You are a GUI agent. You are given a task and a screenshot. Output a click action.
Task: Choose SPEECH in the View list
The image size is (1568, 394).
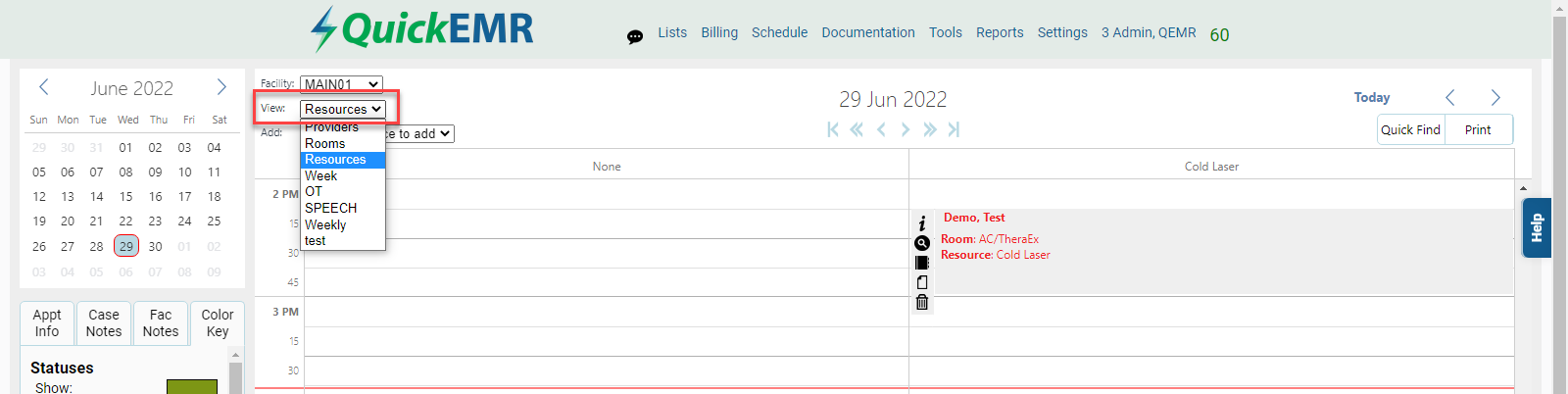343,208
